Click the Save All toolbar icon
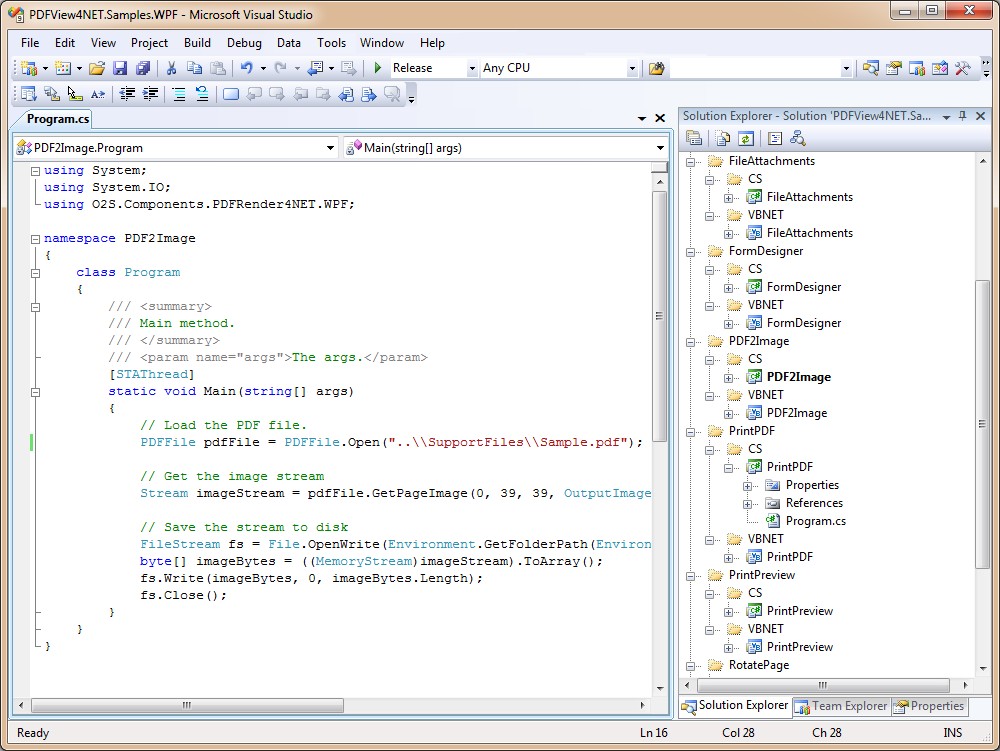 click(x=143, y=68)
